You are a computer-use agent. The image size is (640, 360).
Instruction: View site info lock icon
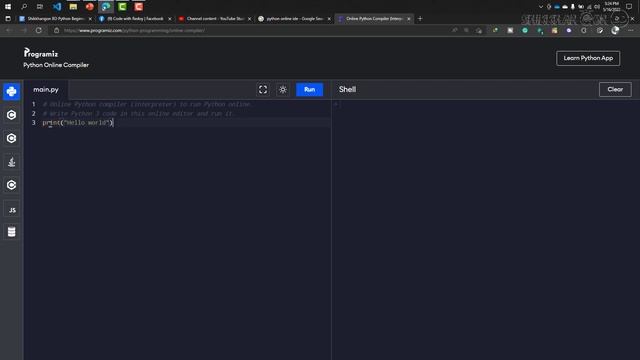(x=56, y=30)
